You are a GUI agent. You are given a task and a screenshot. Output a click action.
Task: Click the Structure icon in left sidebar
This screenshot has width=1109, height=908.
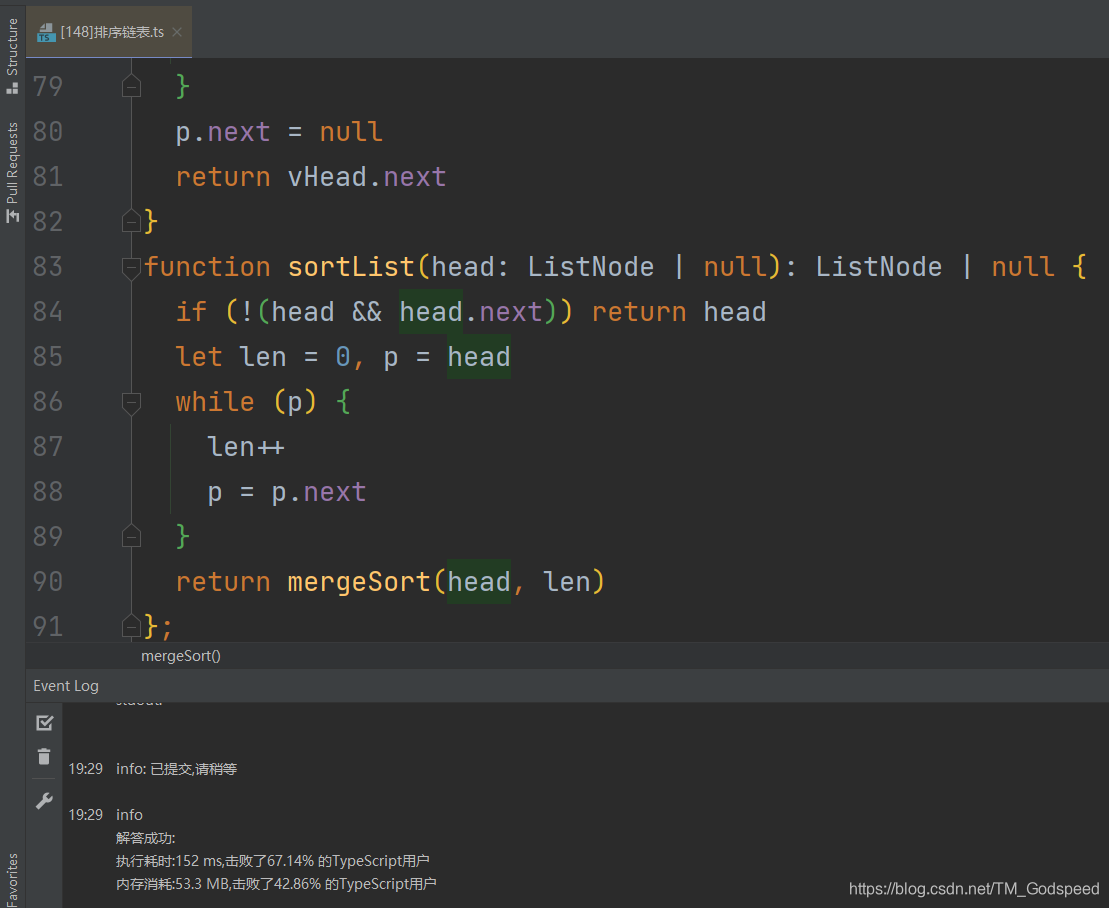click(x=12, y=88)
